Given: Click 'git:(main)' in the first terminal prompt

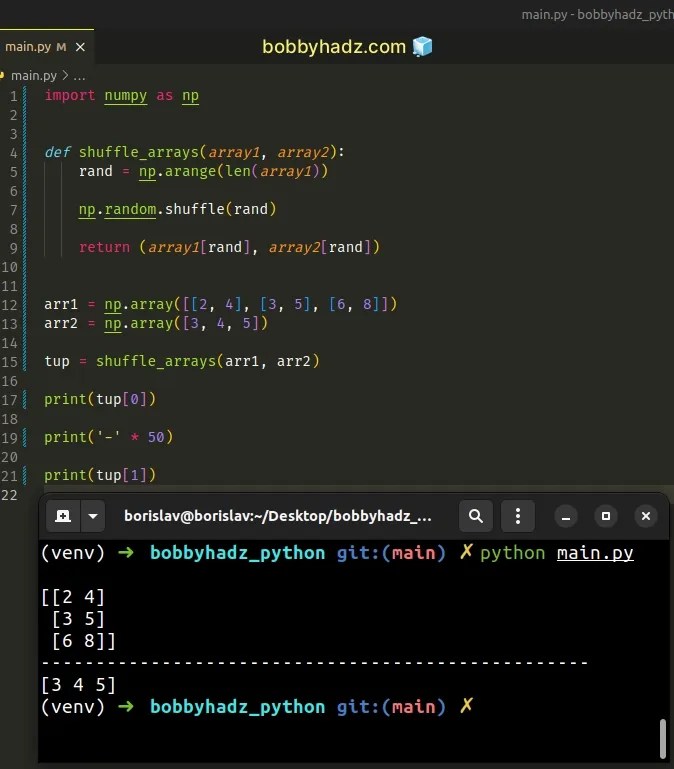Looking at the screenshot, I should (391, 553).
